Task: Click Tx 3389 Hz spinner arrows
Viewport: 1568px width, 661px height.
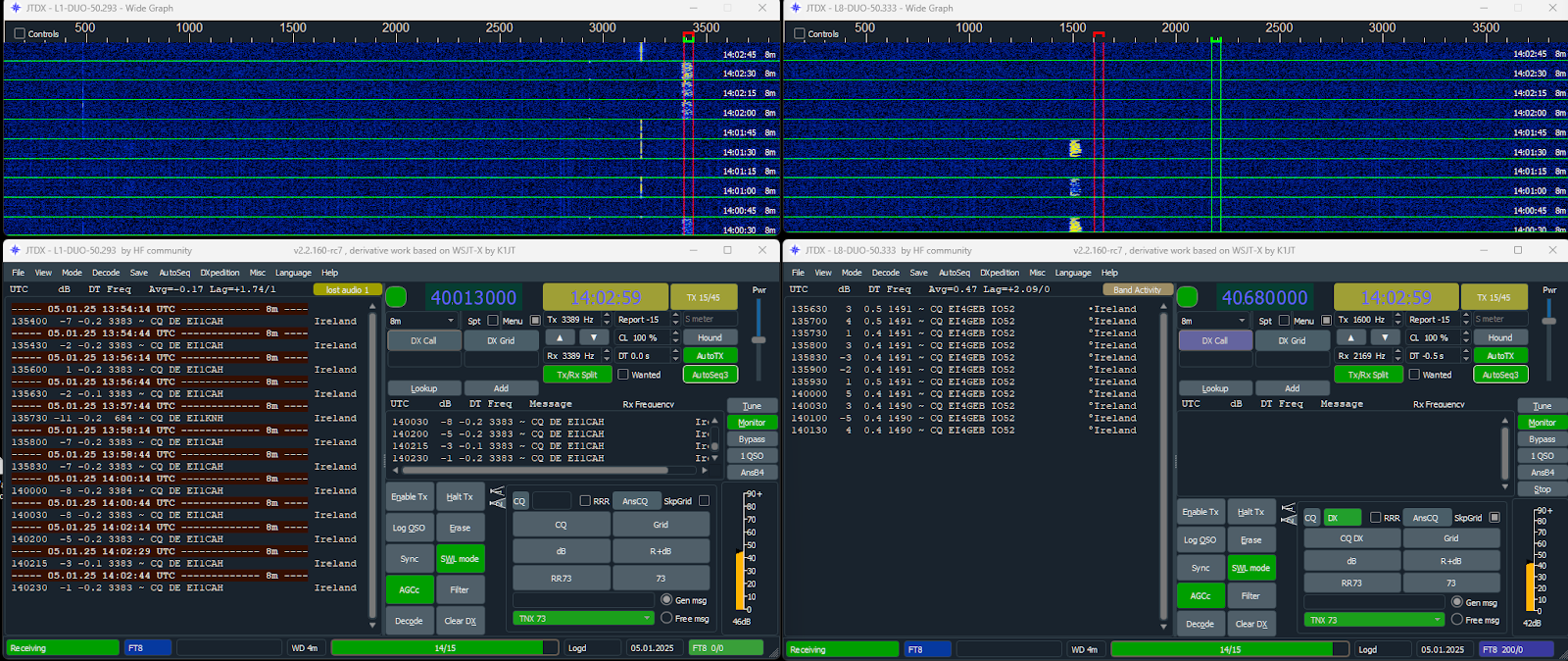Action: (607, 320)
